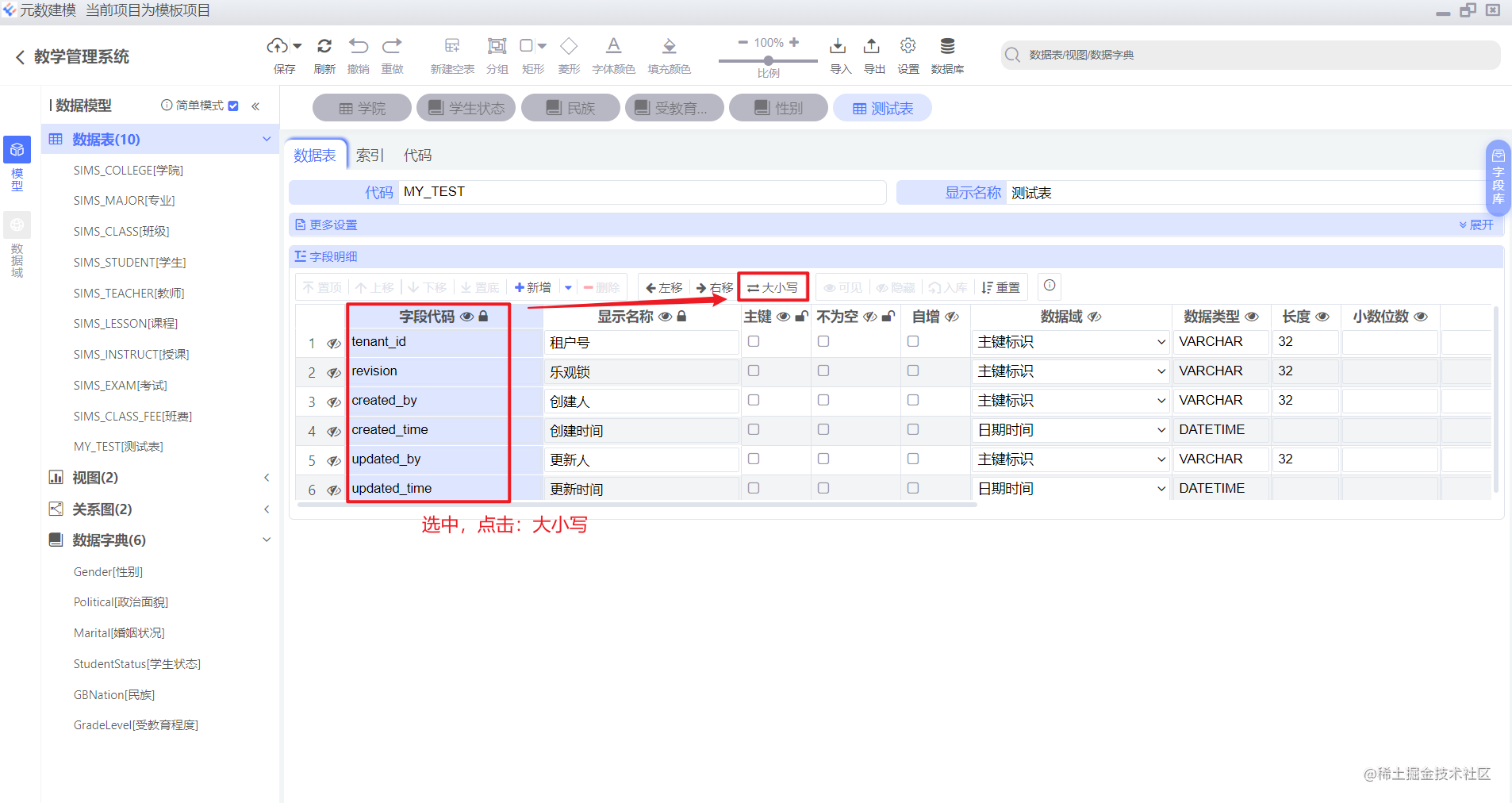This screenshot has height=803, width=1512.
Task: Click the 左移 move left button
Action: tap(664, 287)
